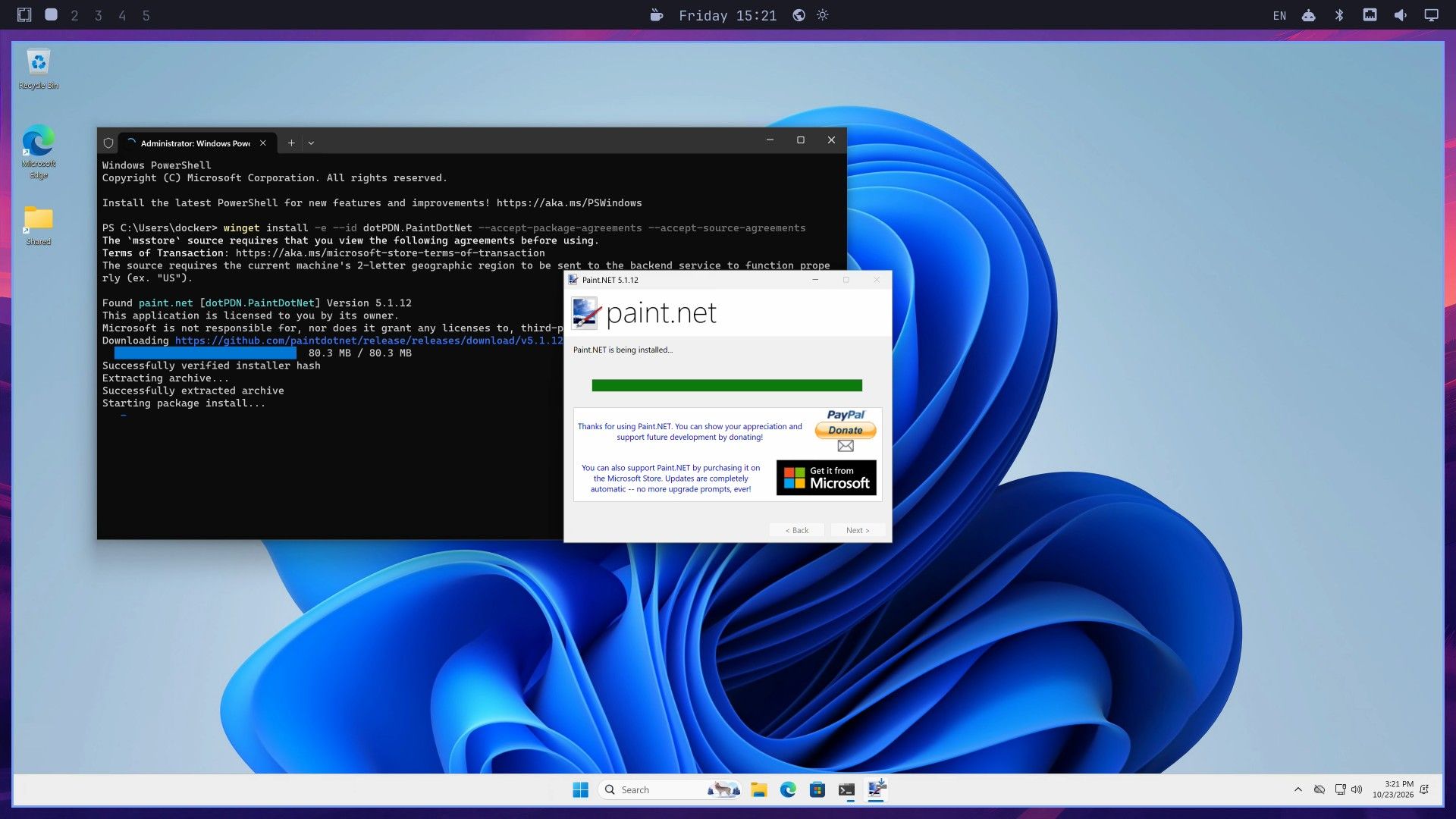Click the Back button in Paint.NET installer
Screen dimensions: 1456x819
click(x=796, y=530)
